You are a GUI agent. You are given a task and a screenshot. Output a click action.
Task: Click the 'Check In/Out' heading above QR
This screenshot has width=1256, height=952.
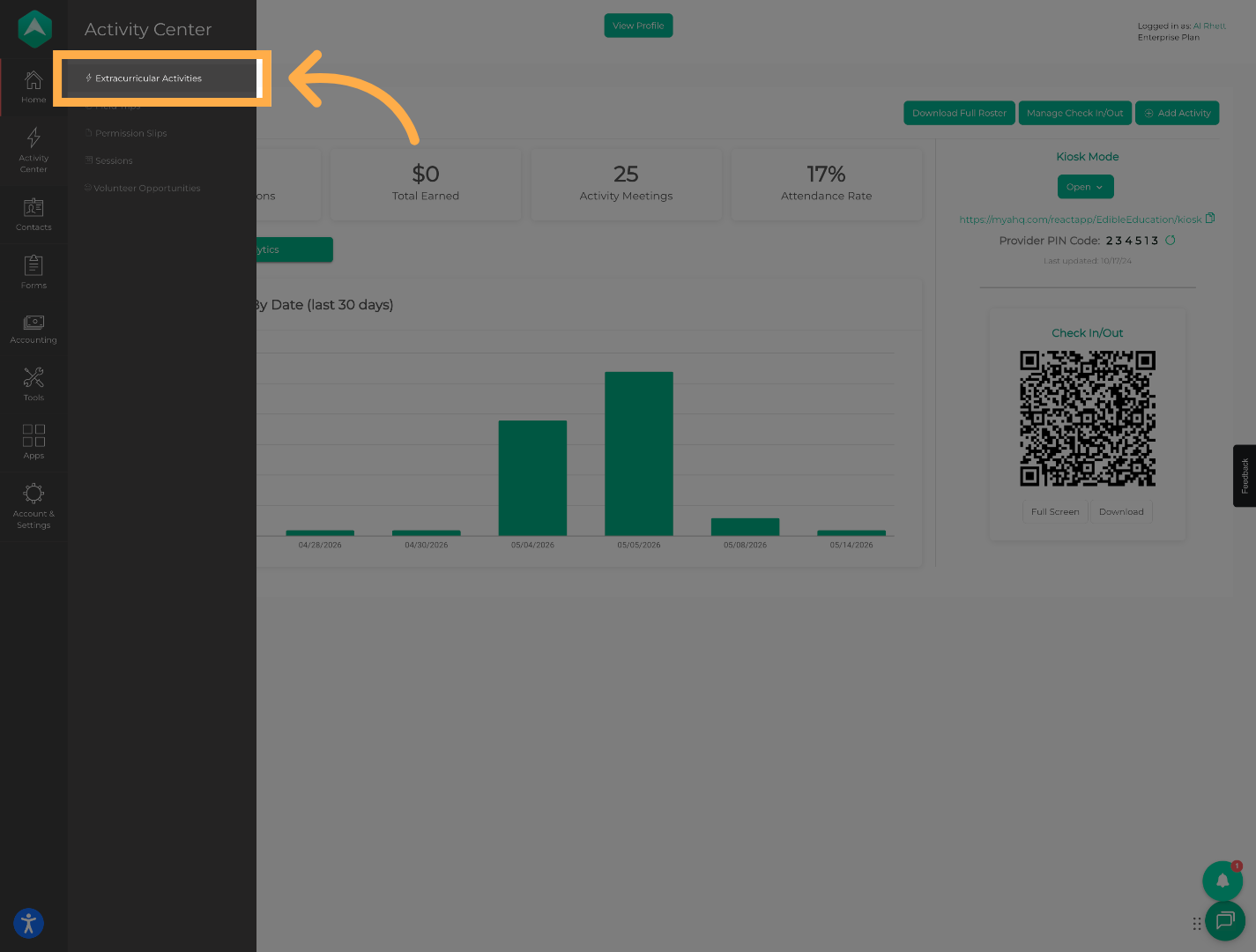click(x=1088, y=333)
